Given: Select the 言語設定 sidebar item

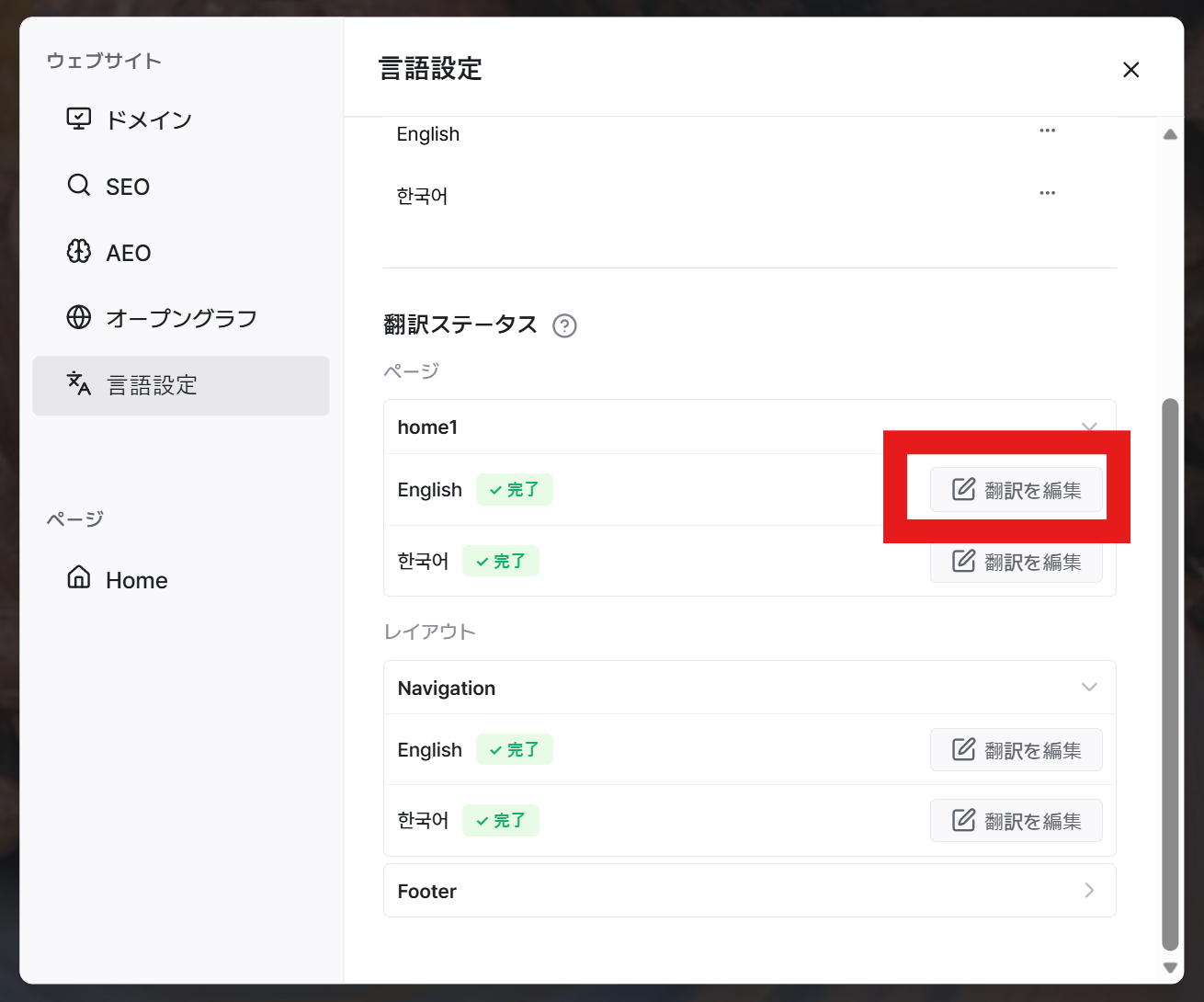Looking at the screenshot, I should tap(181, 385).
